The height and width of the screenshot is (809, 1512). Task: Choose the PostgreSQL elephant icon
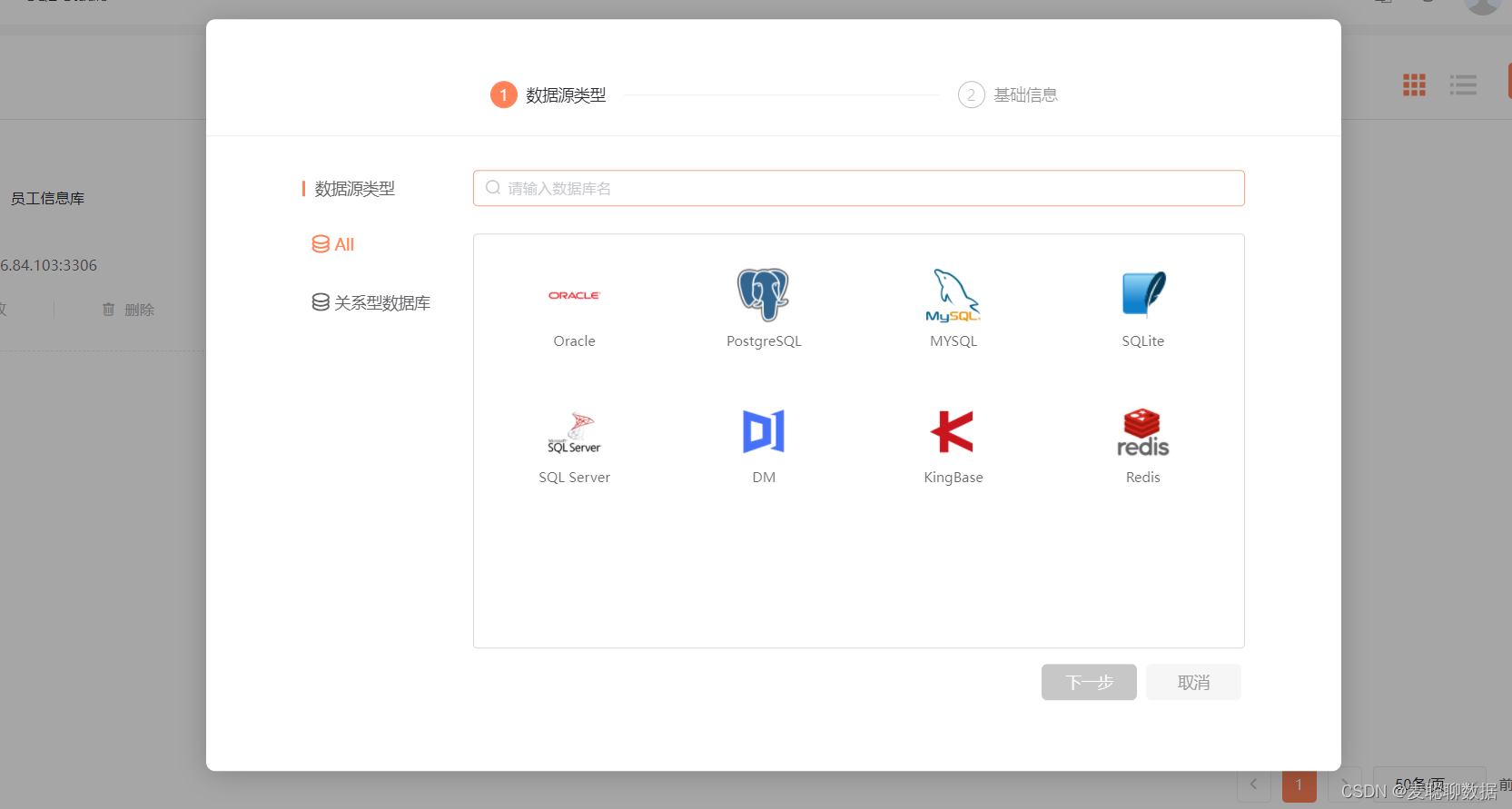[x=763, y=294]
